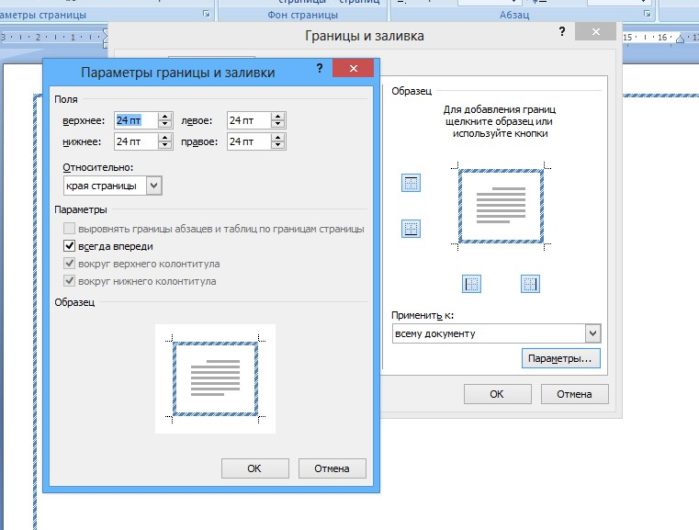The width and height of the screenshot is (699, 530).
Task: Close the Параметры границы и заливки dialog
Action: click(x=352, y=69)
